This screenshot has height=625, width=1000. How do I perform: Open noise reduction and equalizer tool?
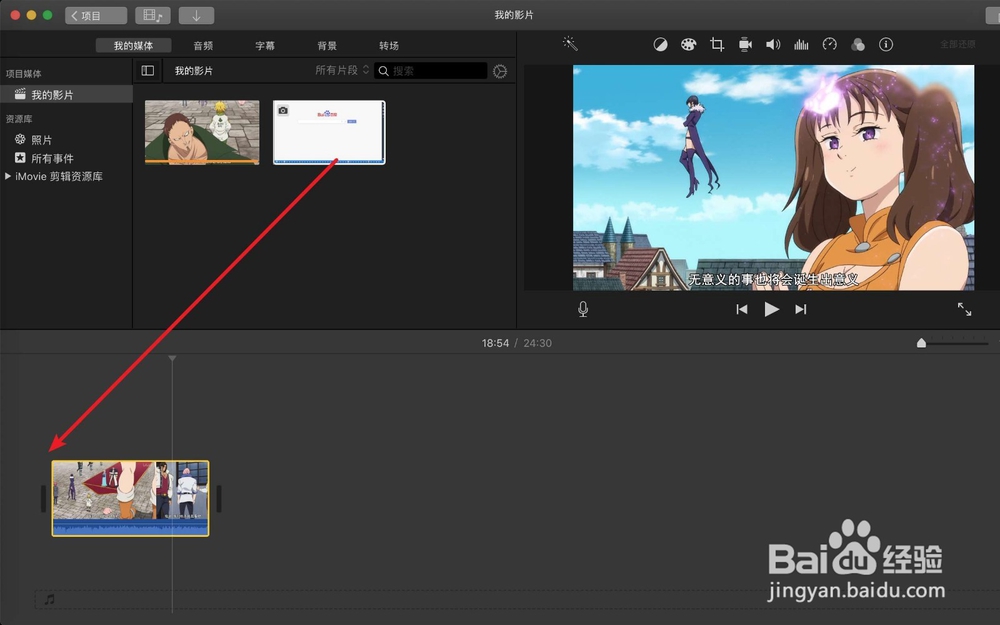click(801, 44)
